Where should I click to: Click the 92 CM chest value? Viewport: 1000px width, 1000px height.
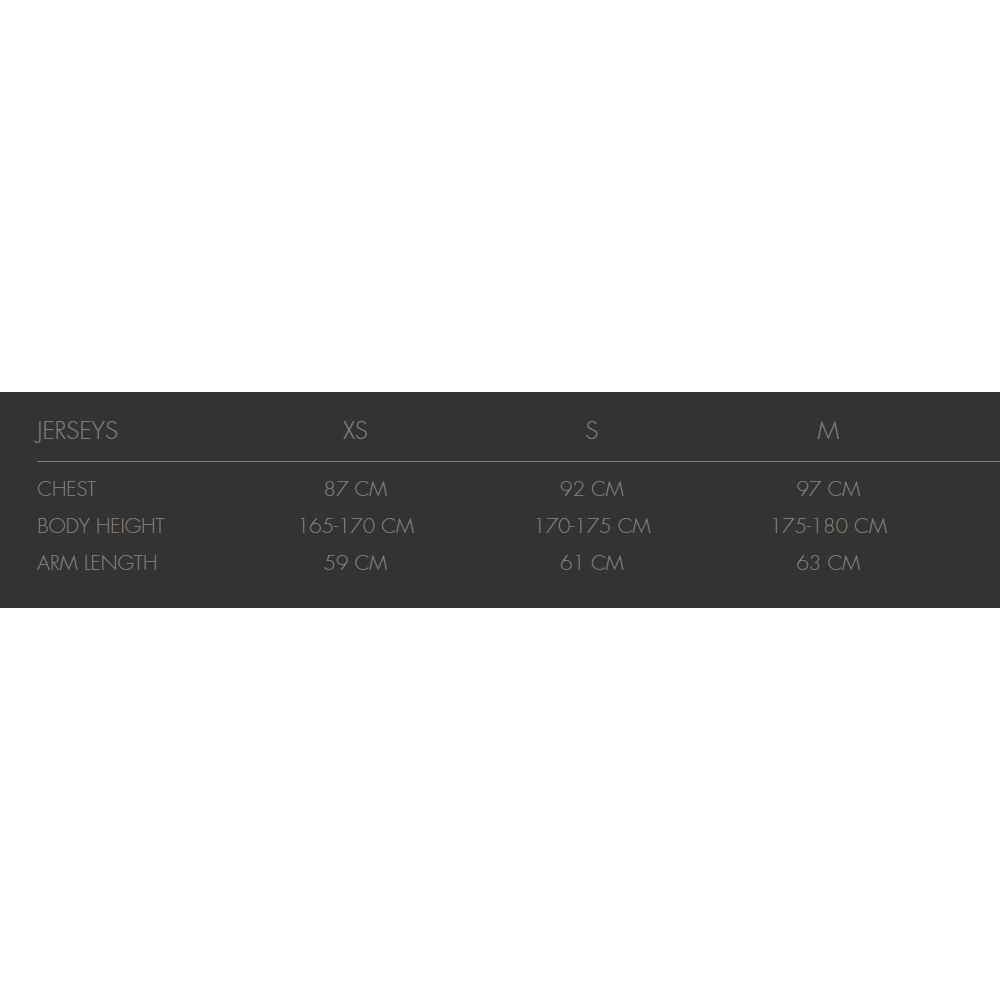pos(592,489)
